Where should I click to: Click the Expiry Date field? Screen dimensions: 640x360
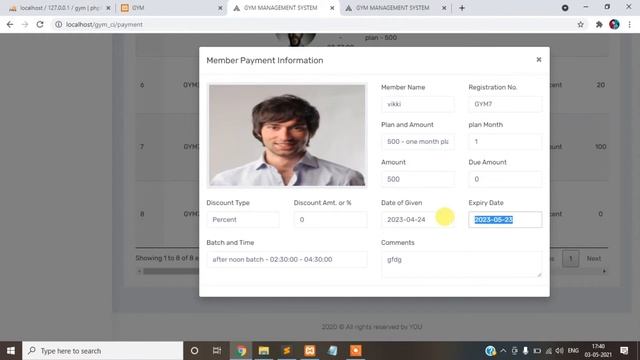point(505,220)
